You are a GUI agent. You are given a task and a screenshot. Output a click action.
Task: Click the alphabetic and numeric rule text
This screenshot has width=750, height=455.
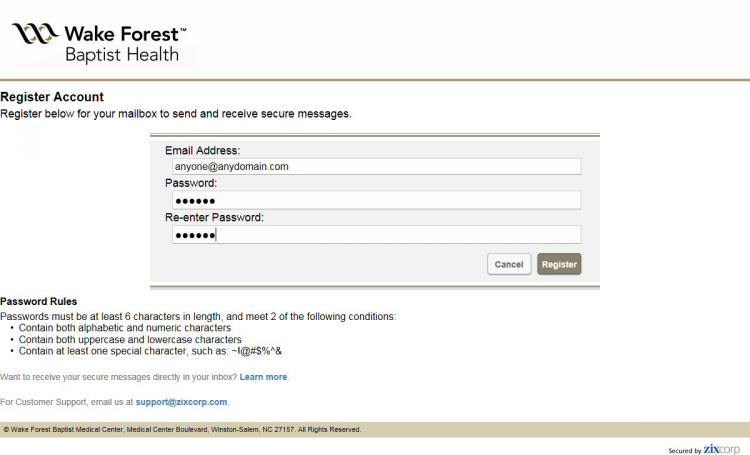tap(125, 328)
